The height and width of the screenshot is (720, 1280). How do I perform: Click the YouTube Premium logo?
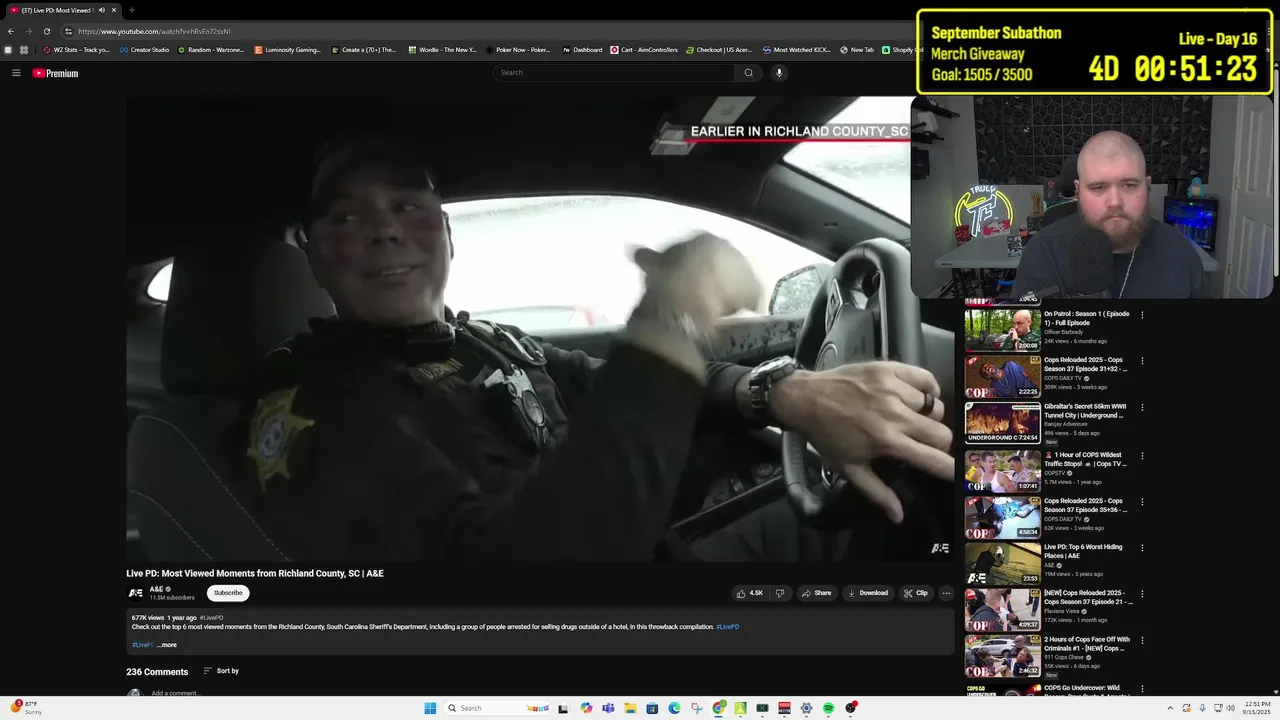(55, 73)
